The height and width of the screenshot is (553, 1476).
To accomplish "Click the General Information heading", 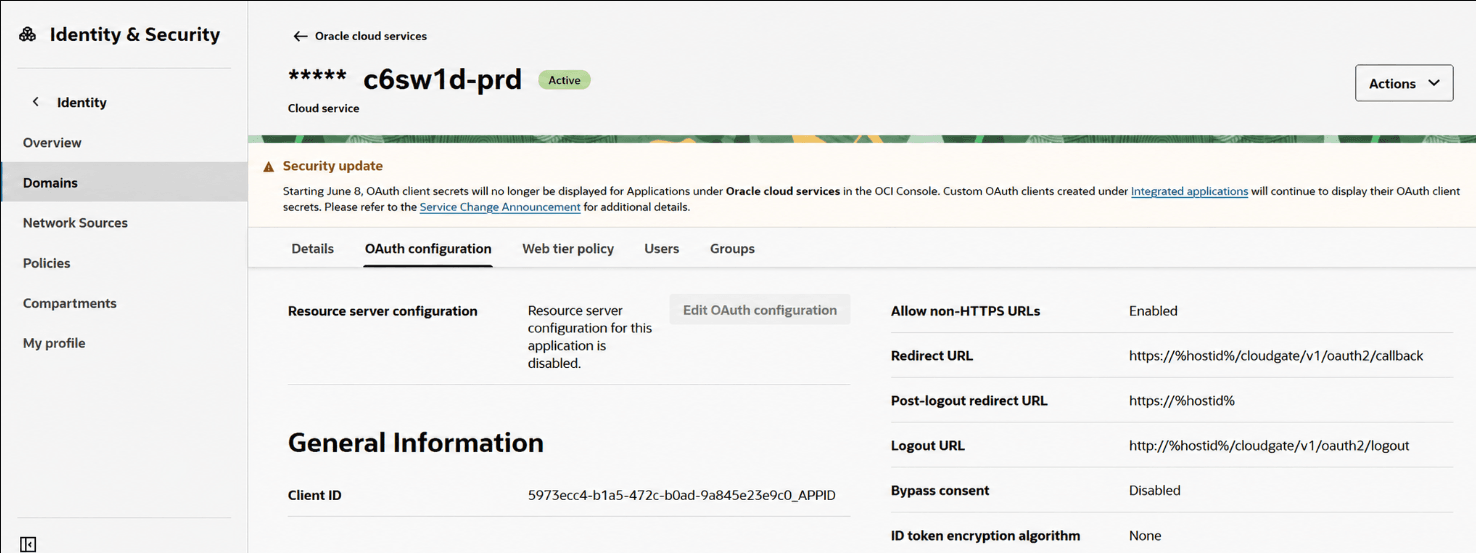I will (416, 443).
